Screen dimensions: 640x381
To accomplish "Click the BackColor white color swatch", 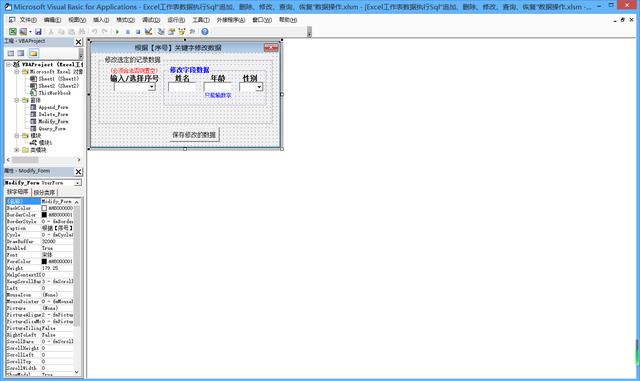I will point(44,208).
